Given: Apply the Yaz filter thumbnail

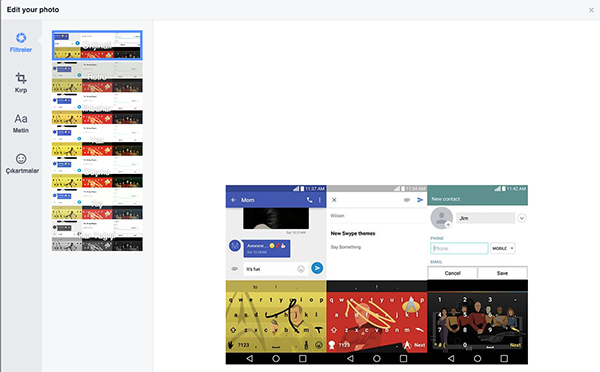Looking at the screenshot, I should click(x=97, y=140).
